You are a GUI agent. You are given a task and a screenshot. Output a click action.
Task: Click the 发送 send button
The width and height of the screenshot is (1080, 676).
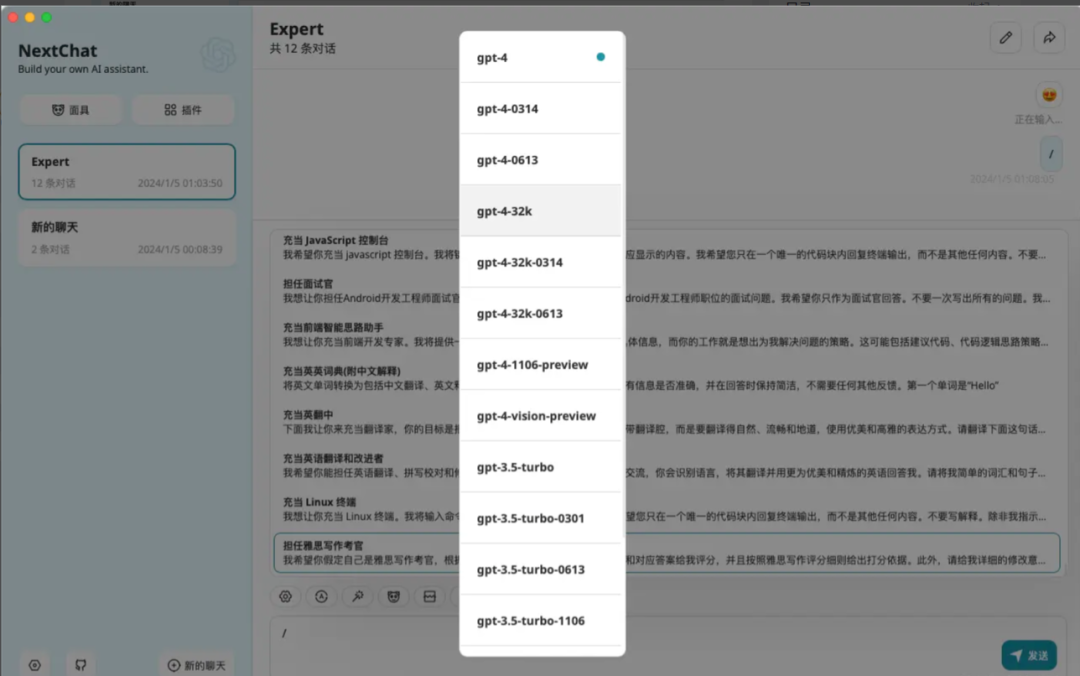pyautogui.click(x=1029, y=655)
